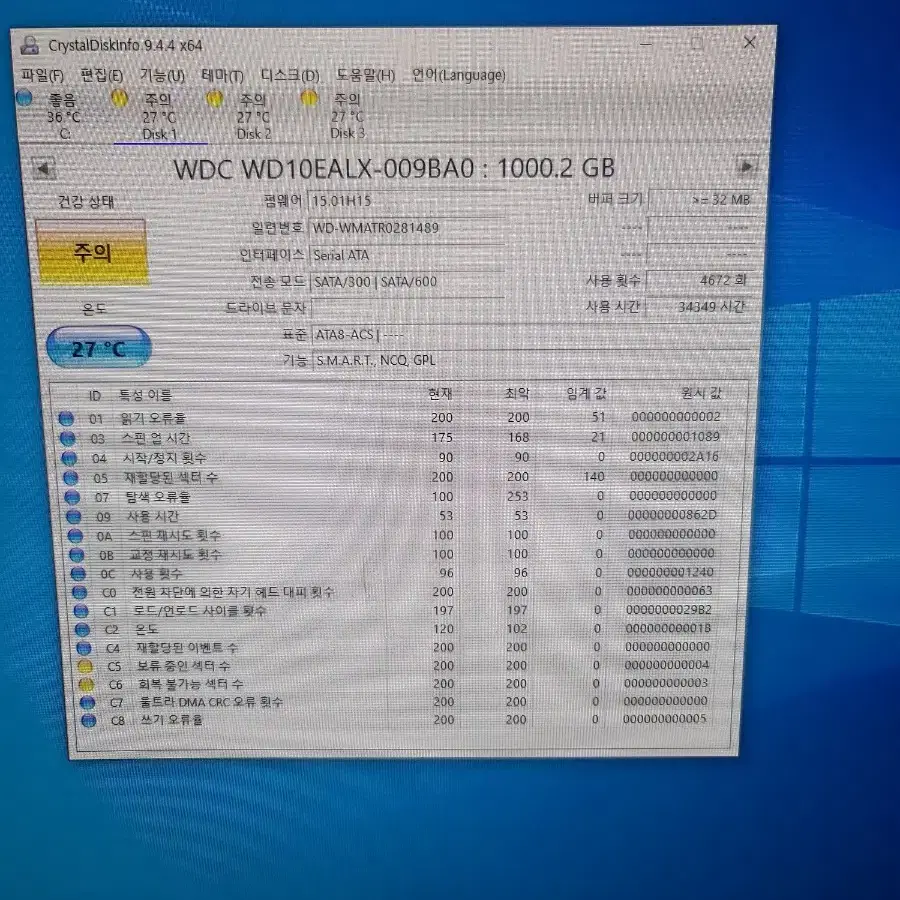Go to previous disk with left arrow
Image resolution: width=900 pixels, height=900 pixels.
(x=43, y=169)
